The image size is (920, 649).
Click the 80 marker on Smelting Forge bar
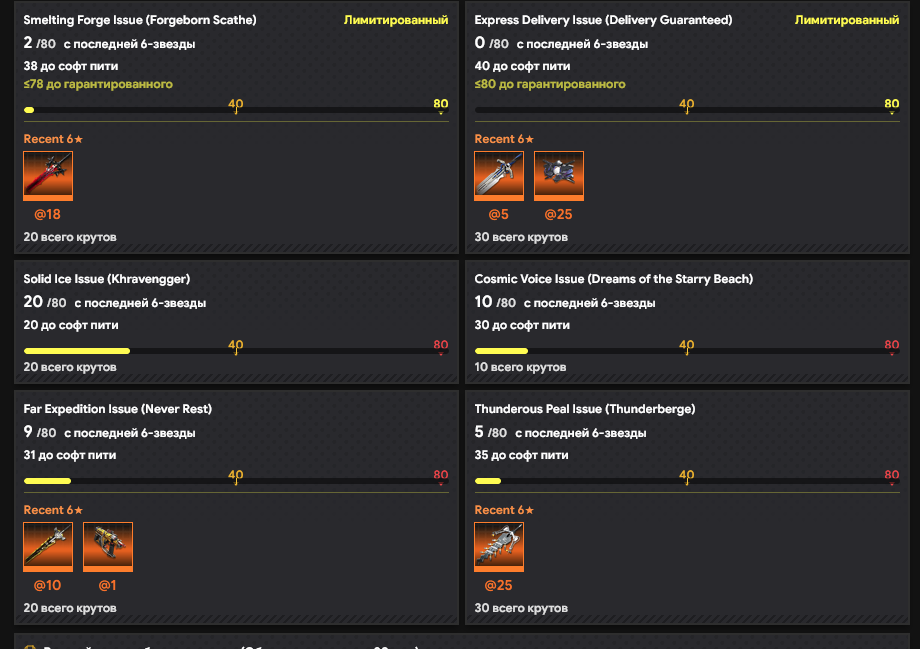pyautogui.click(x=441, y=105)
